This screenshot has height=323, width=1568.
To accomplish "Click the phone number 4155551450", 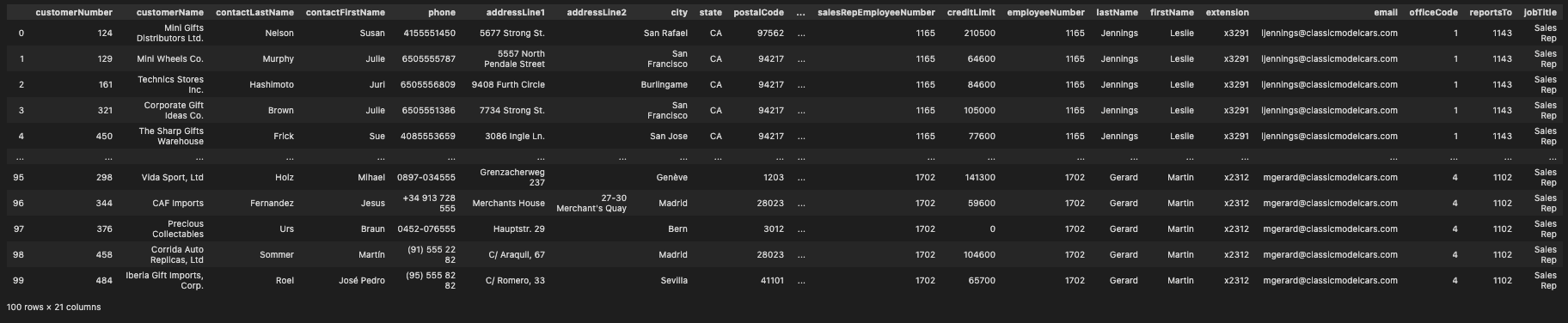I will coord(429,34).
